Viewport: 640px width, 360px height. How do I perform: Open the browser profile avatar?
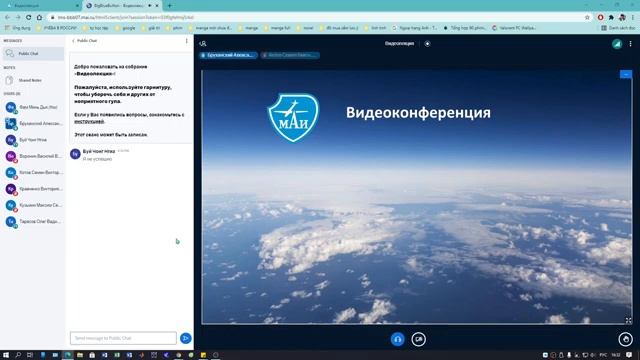click(x=622, y=18)
